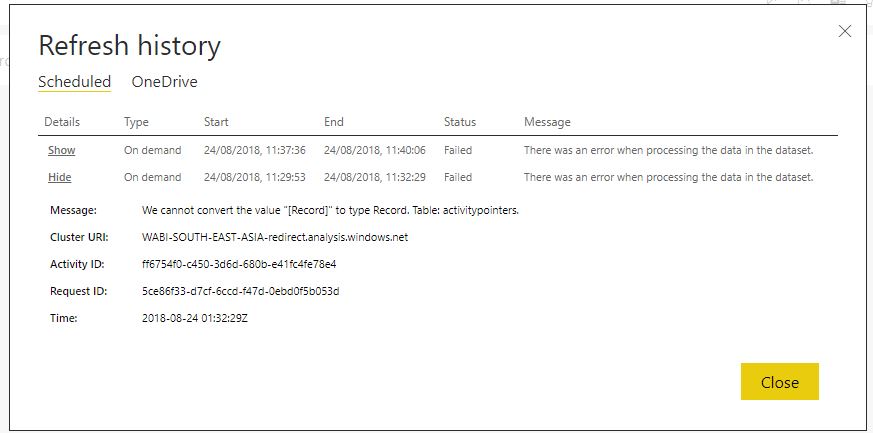
Task: Click the Cluster URI address text
Action: click(x=275, y=237)
